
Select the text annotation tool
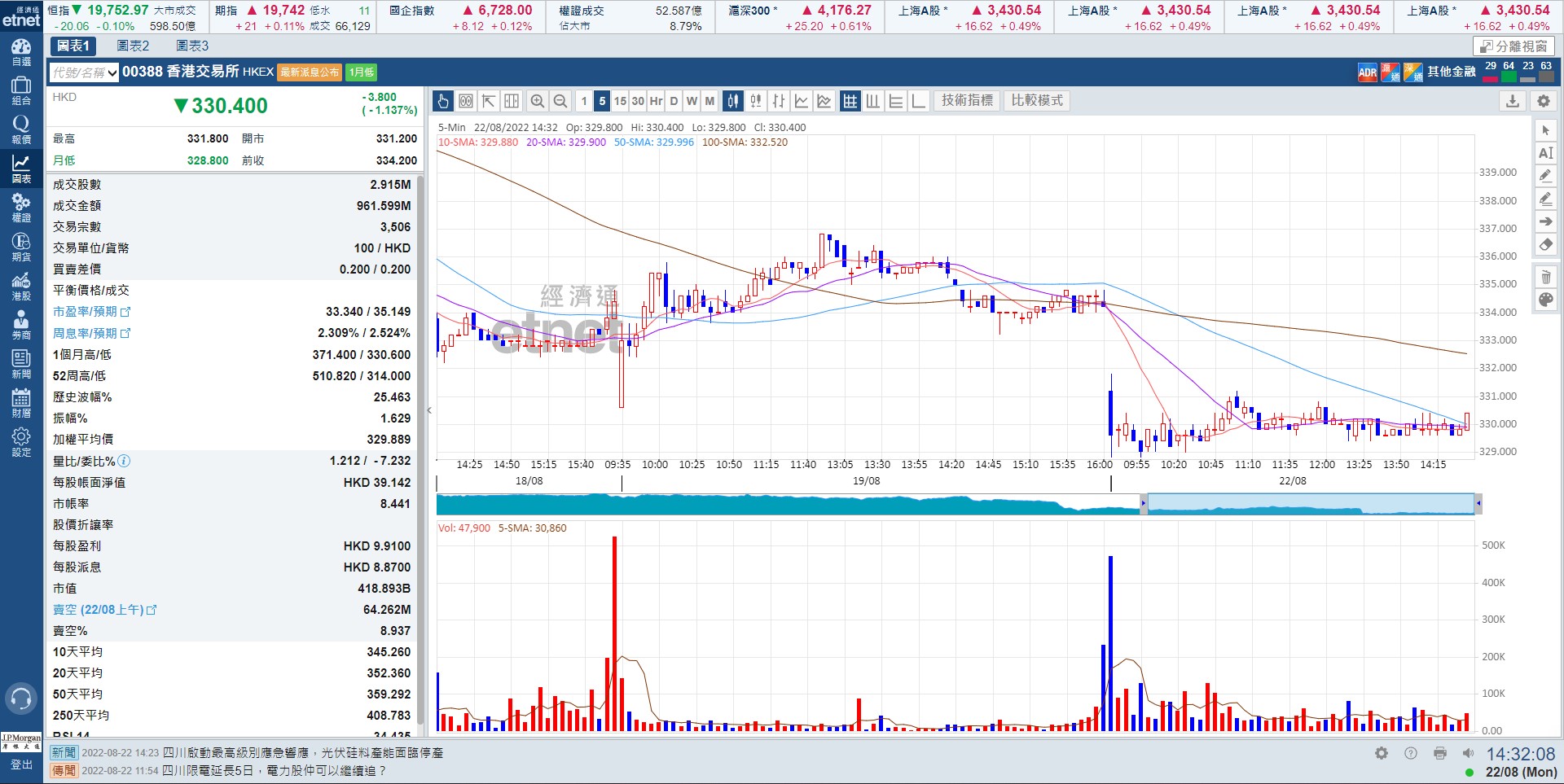(x=1545, y=153)
